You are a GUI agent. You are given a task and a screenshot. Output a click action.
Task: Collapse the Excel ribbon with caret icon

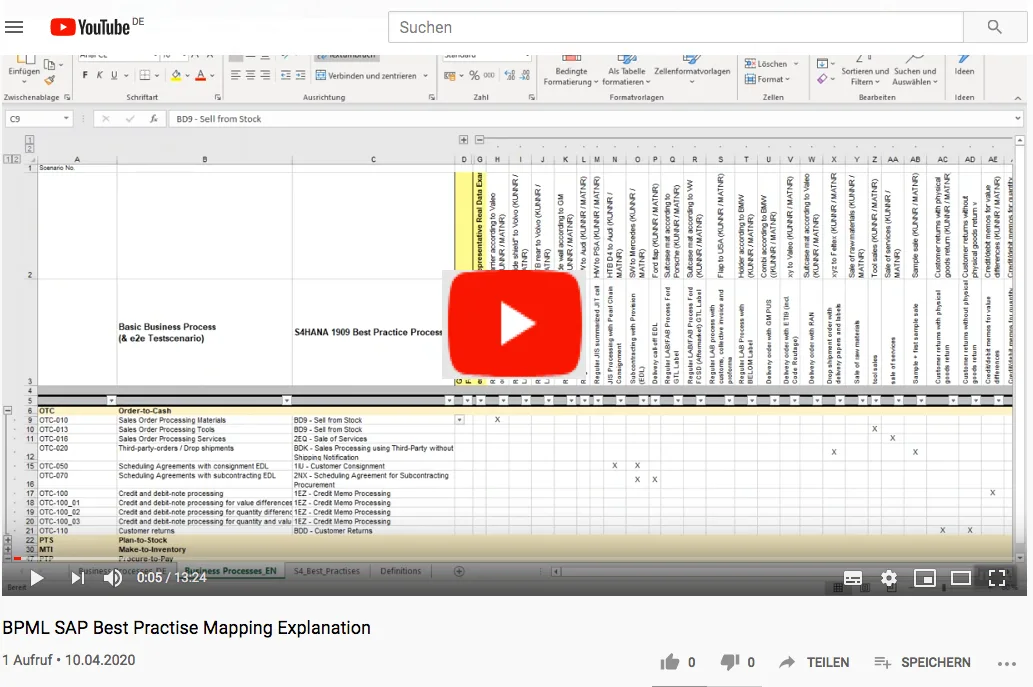pos(1018,97)
